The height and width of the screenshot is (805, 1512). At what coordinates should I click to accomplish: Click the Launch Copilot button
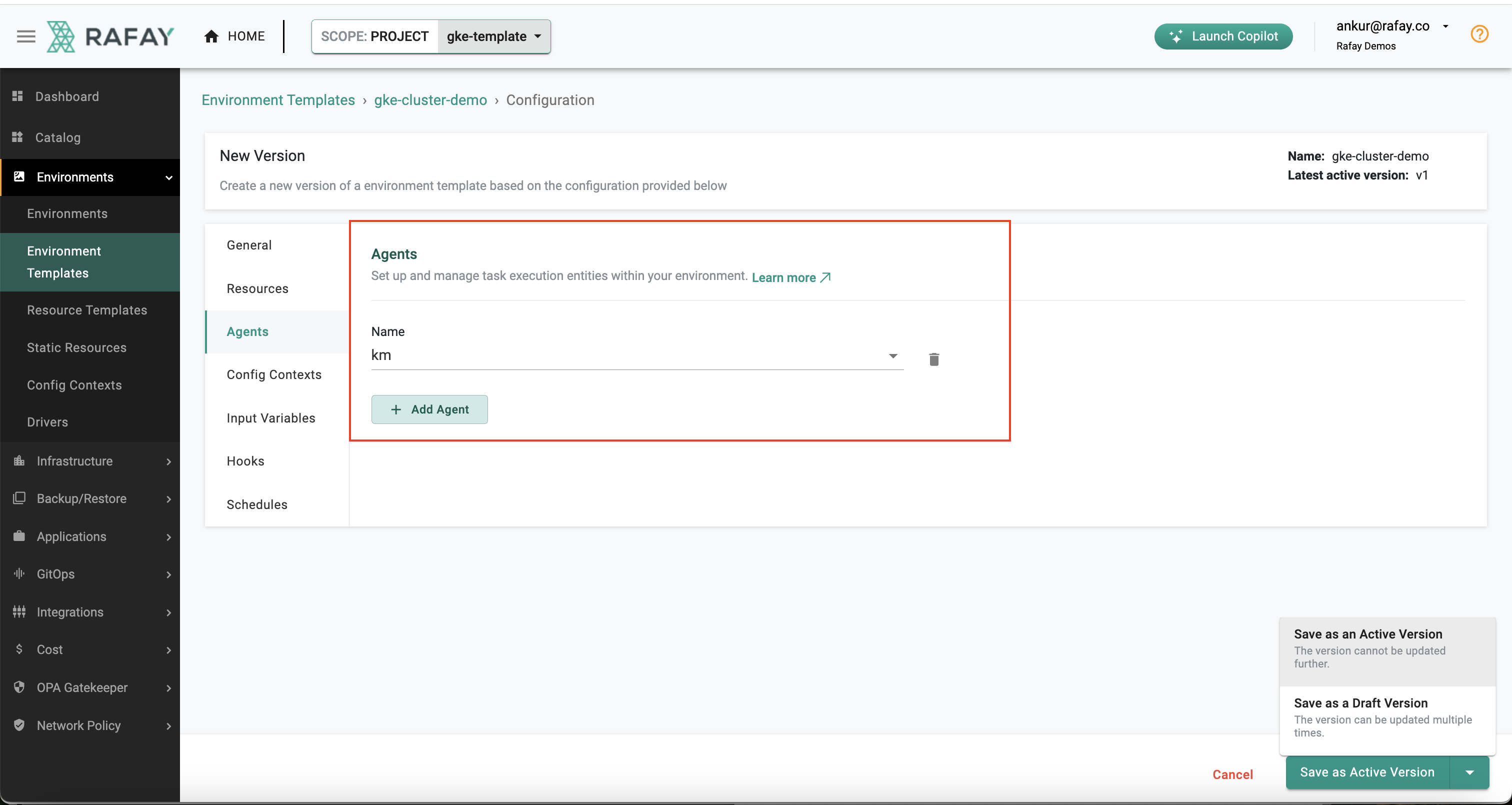point(1223,36)
